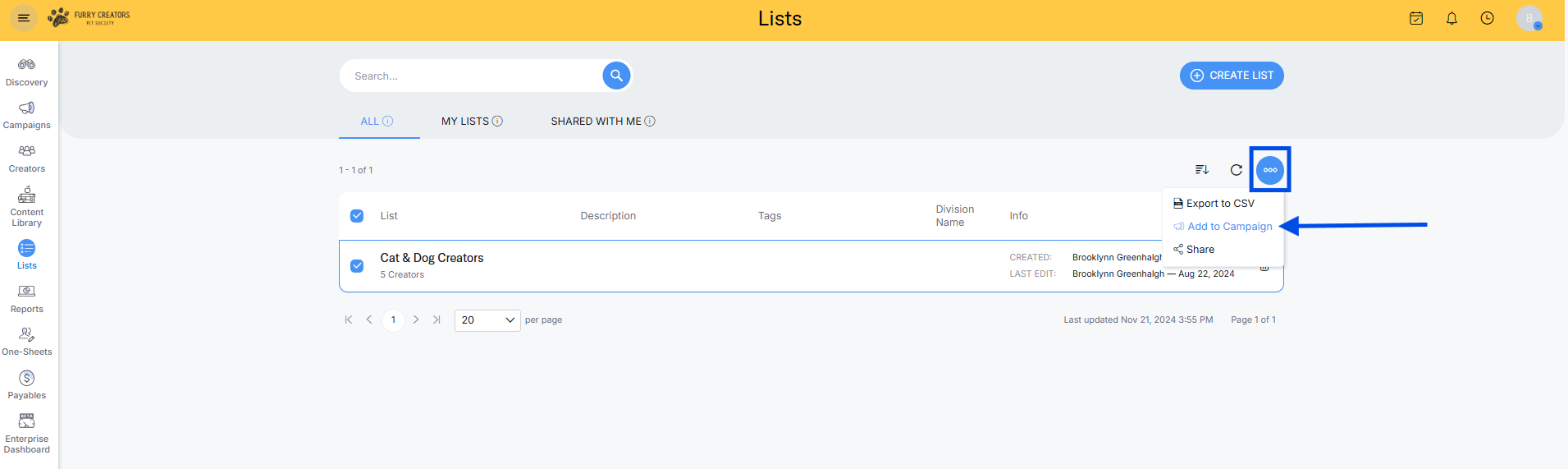
Task: Focus the lists search field
Action: tap(472, 76)
